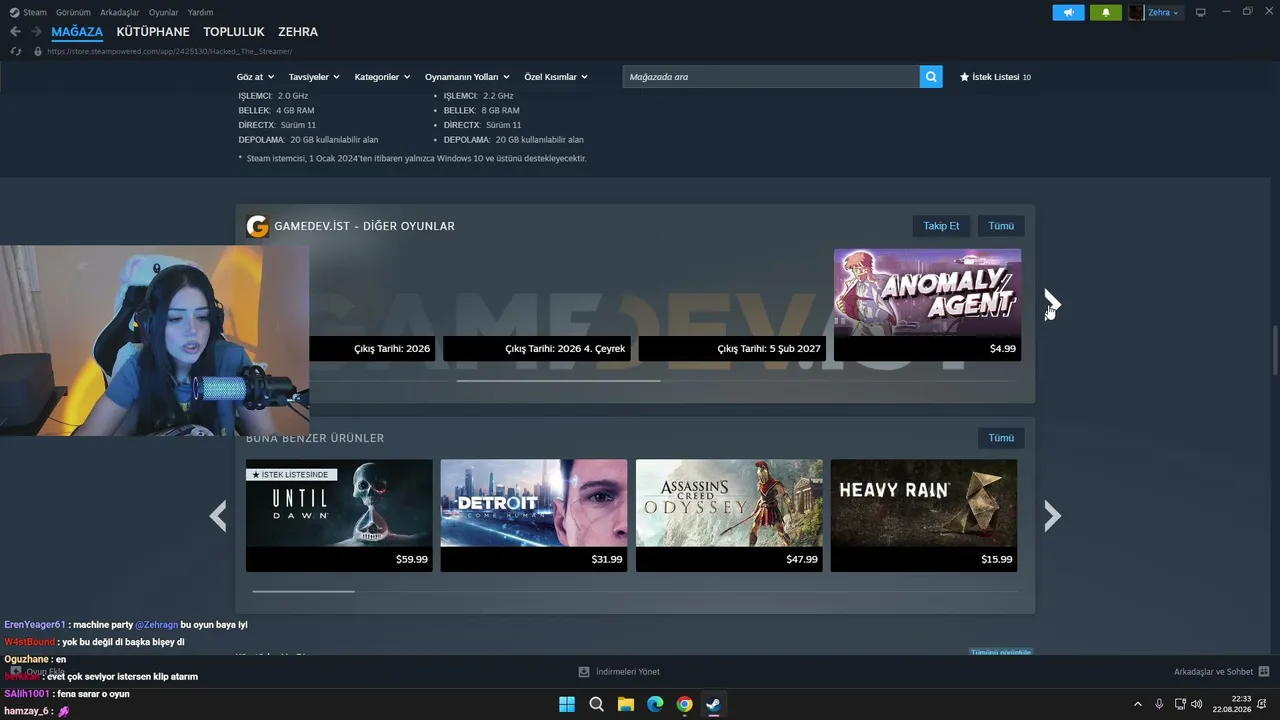Open the Steam menu
This screenshot has height=720, width=1280.
tap(29, 12)
